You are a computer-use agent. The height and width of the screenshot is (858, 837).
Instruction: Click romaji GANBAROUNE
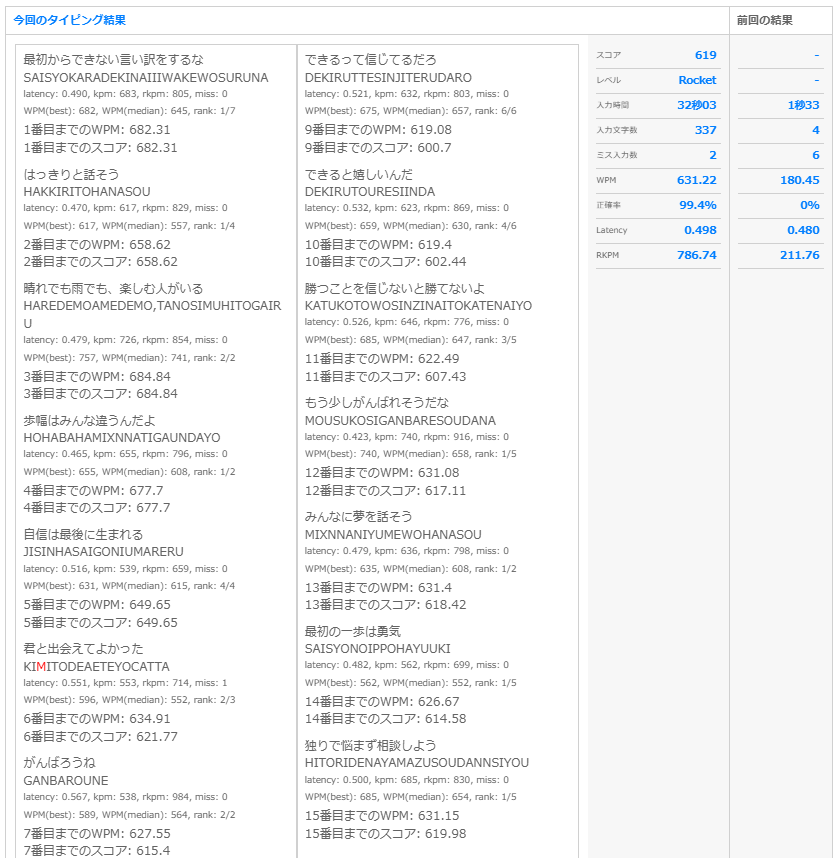coord(66,781)
